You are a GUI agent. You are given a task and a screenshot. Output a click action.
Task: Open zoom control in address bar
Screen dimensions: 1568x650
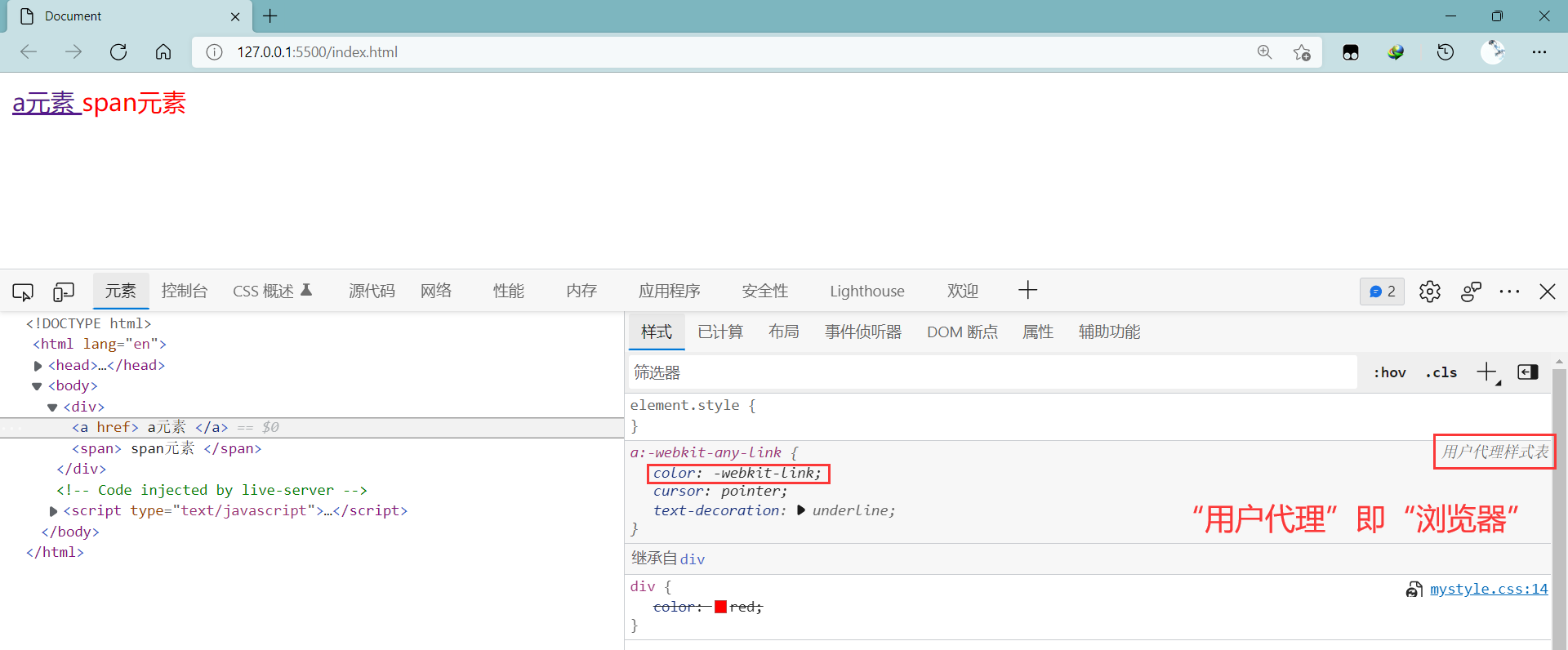click(x=1264, y=52)
